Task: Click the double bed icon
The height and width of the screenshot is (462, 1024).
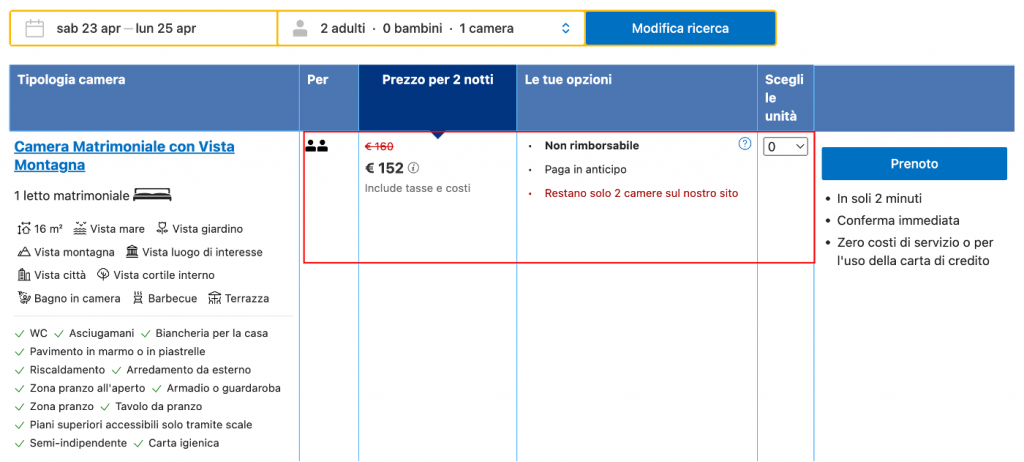Action: (153, 194)
